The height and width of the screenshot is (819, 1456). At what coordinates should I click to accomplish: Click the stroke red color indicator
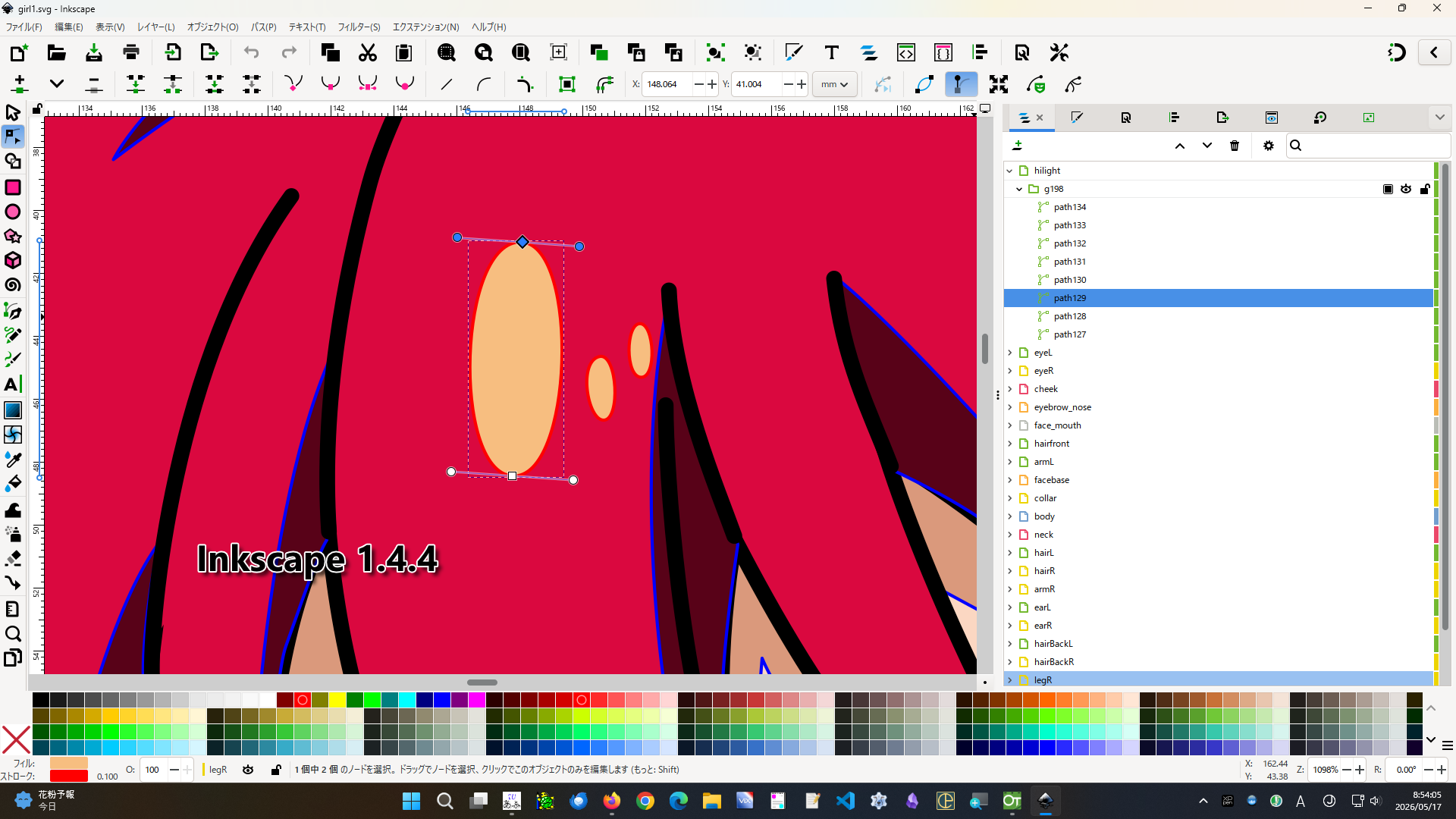[69, 776]
